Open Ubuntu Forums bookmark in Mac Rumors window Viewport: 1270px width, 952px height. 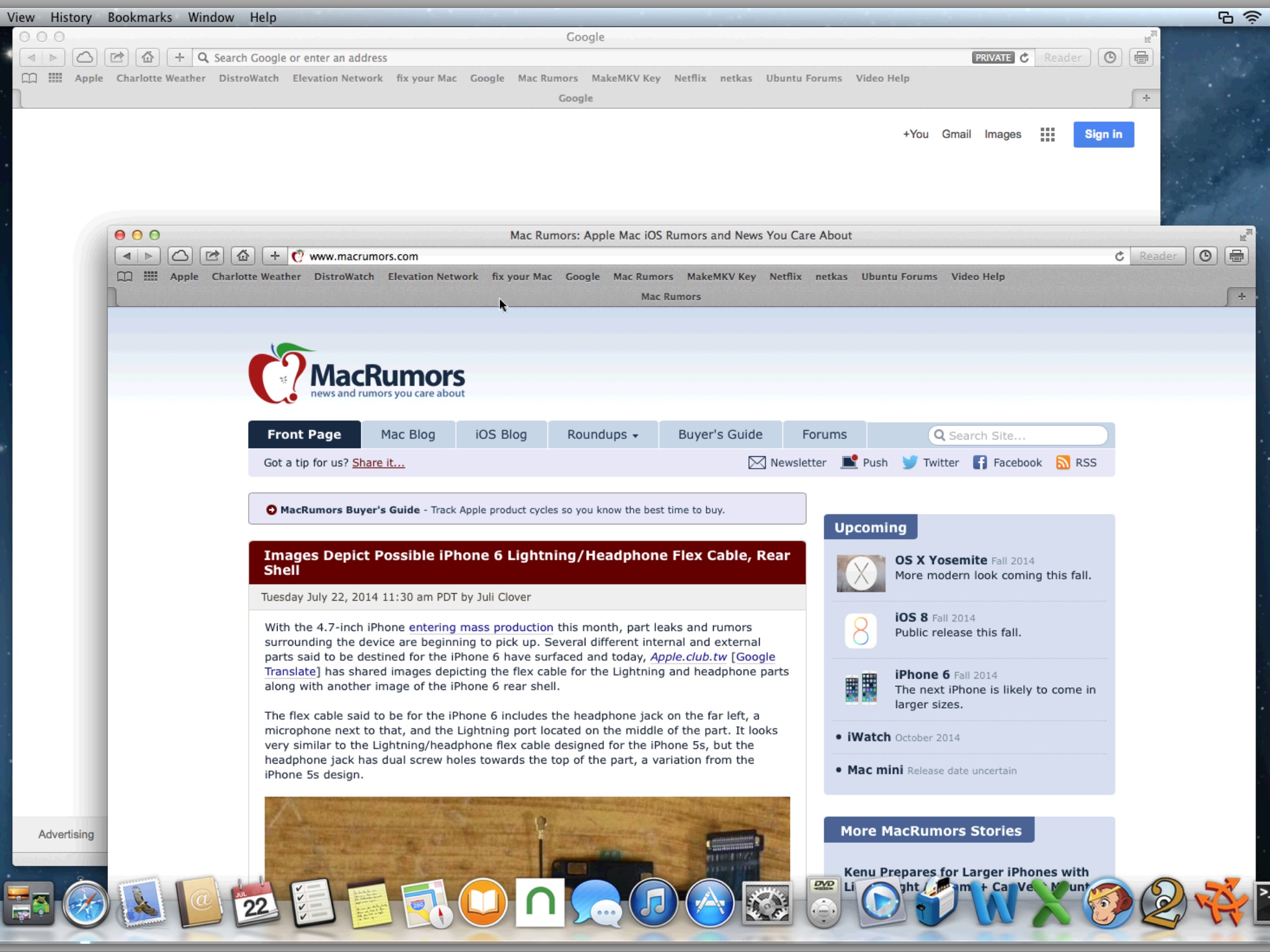[x=899, y=276]
